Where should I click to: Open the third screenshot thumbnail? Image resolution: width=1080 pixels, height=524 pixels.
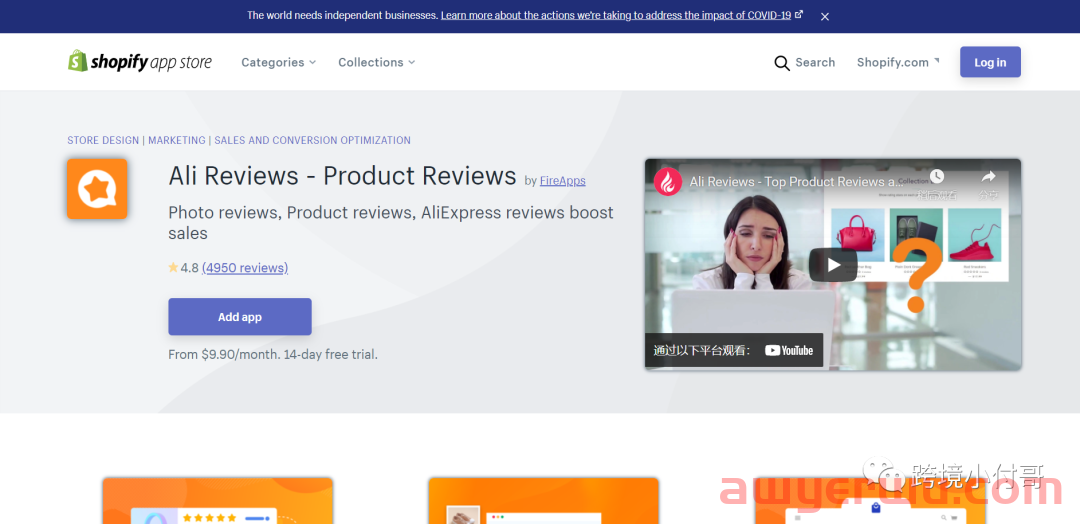(x=869, y=501)
